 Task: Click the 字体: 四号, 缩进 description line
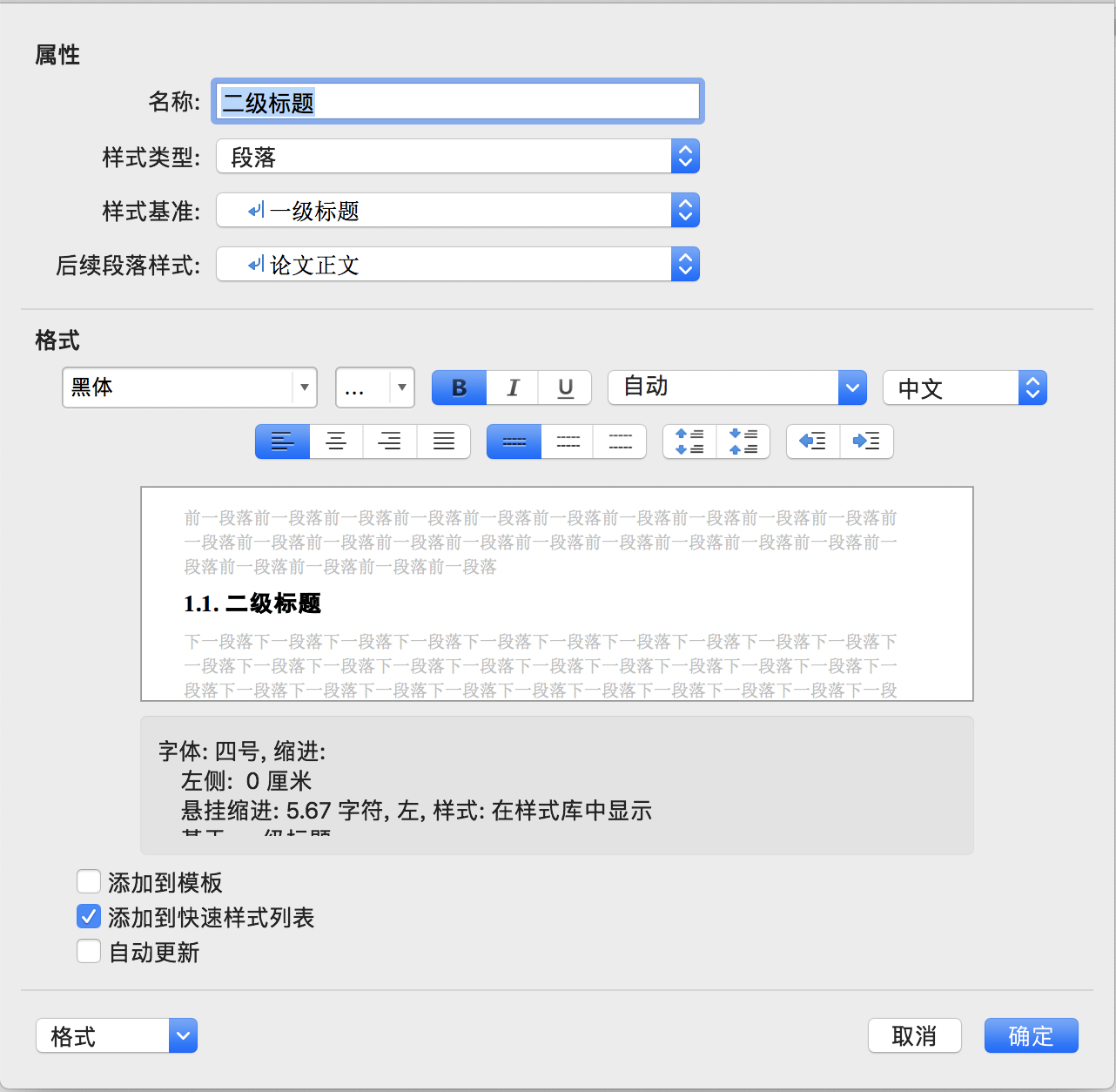click(242, 752)
